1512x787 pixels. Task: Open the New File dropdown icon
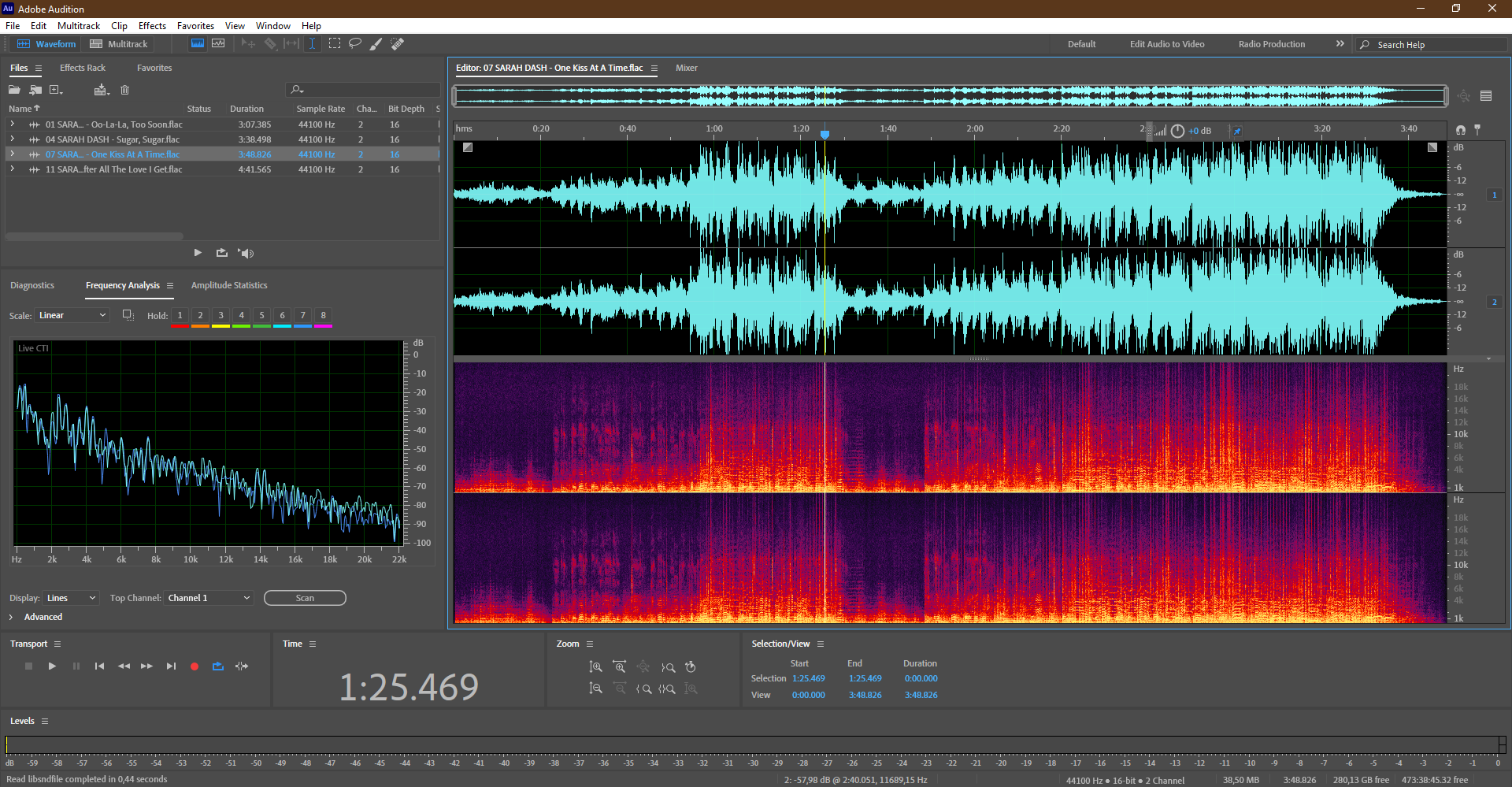[56, 90]
